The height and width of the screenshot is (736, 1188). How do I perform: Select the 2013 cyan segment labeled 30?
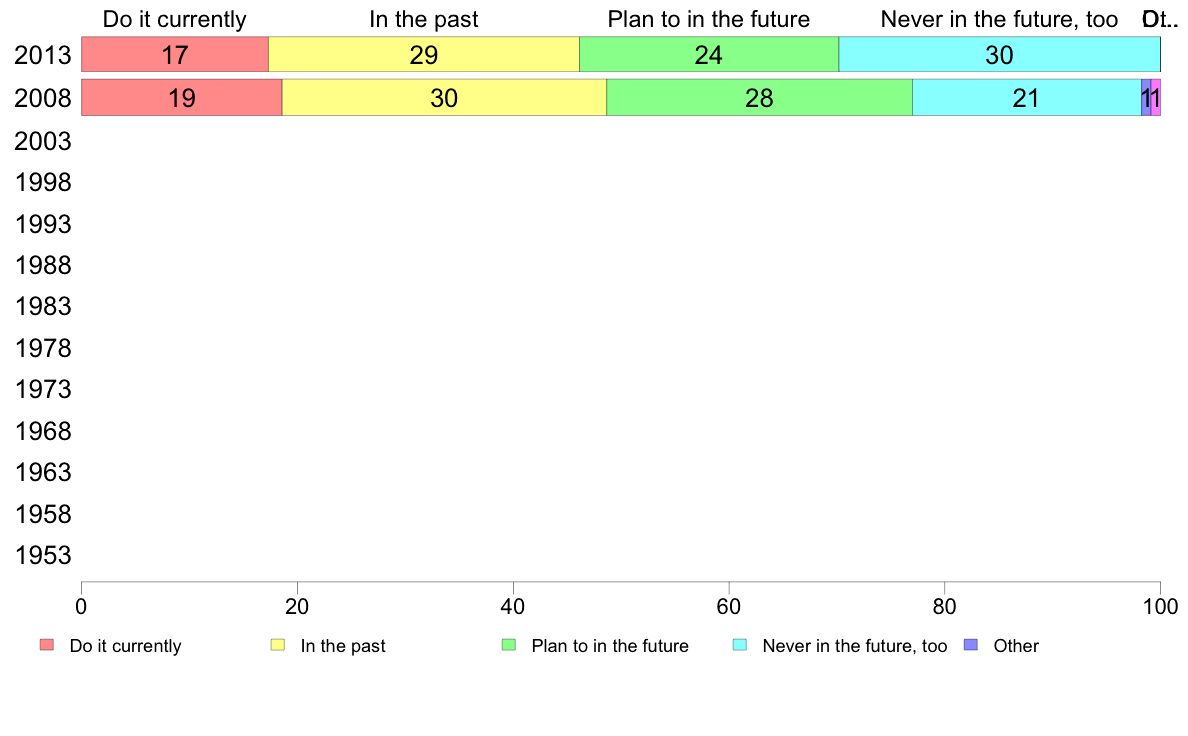[x=999, y=55]
